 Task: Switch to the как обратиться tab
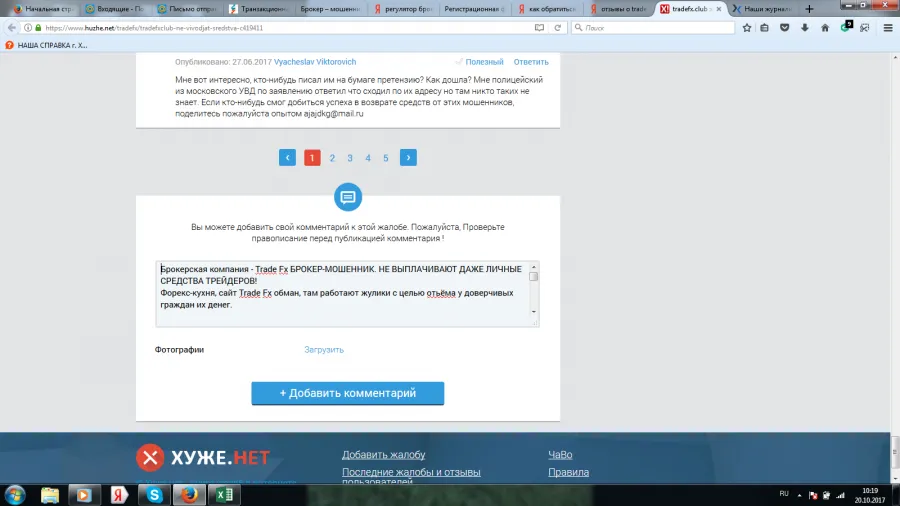pos(546,9)
